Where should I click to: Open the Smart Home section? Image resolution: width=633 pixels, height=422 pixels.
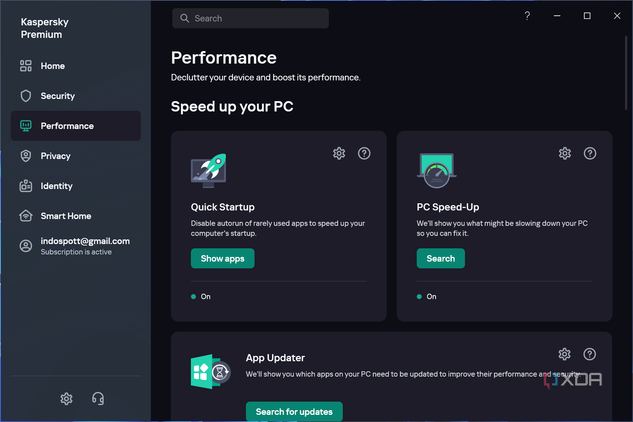[75, 216]
